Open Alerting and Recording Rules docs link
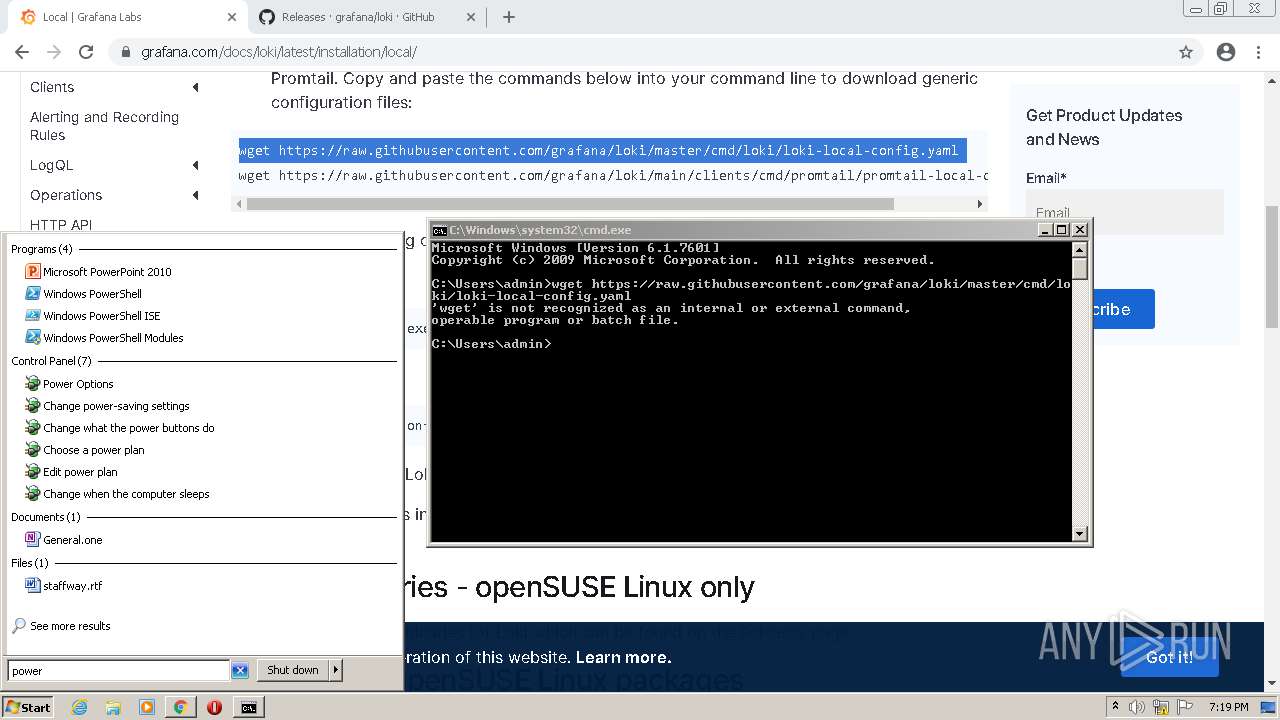 click(104, 126)
